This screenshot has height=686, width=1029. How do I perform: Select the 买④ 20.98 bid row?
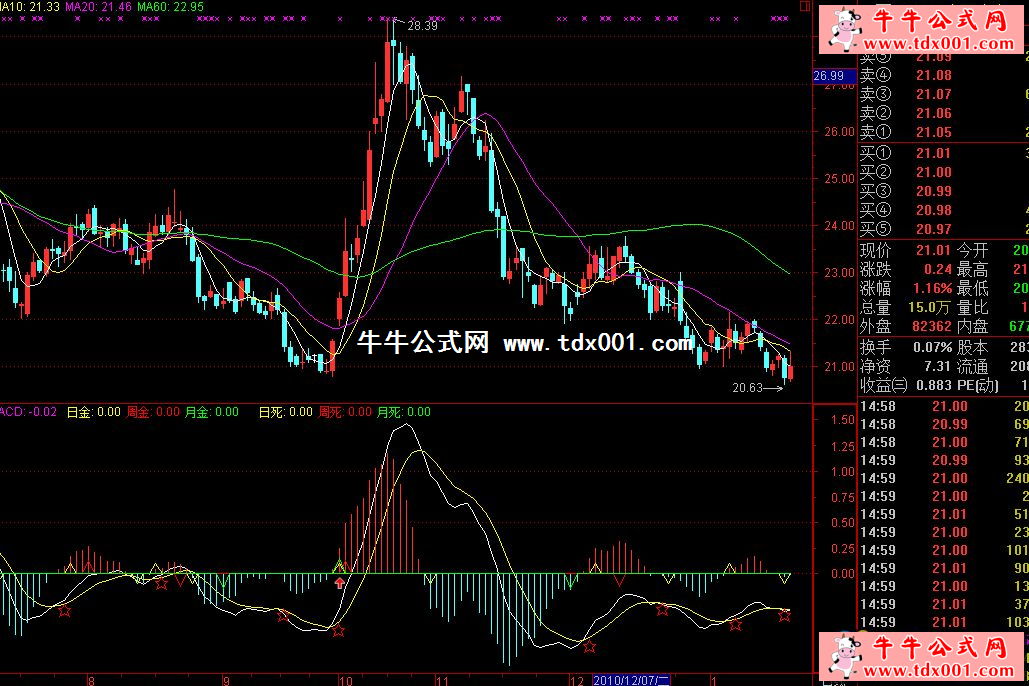(944, 211)
